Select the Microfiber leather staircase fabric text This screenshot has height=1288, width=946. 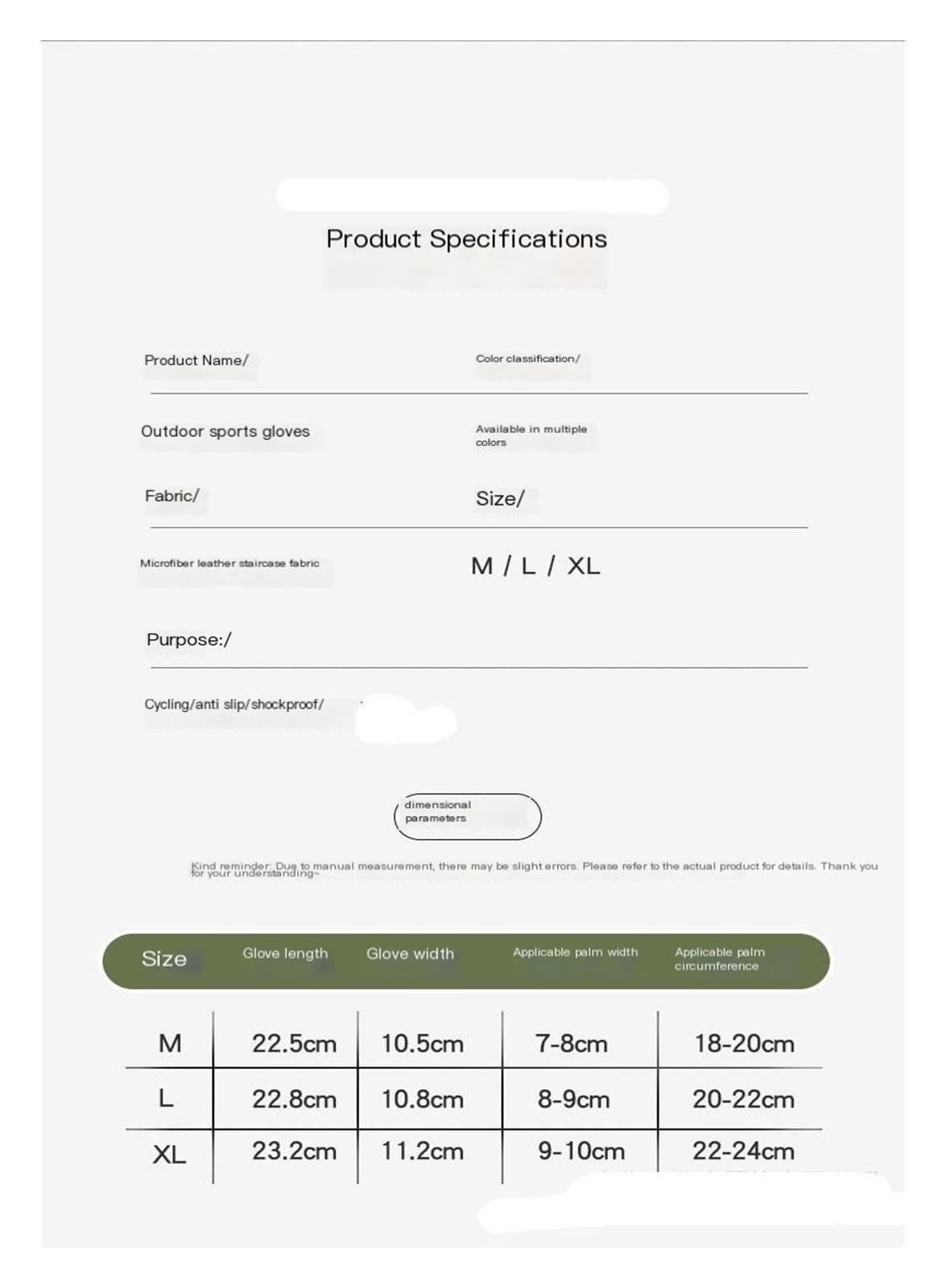(229, 563)
